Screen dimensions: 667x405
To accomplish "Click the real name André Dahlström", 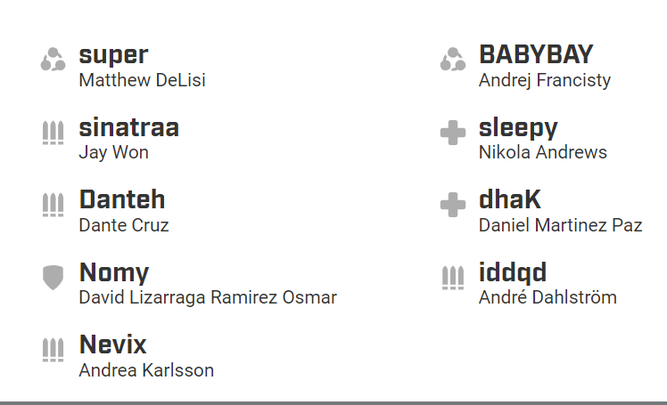I will coord(547,297).
